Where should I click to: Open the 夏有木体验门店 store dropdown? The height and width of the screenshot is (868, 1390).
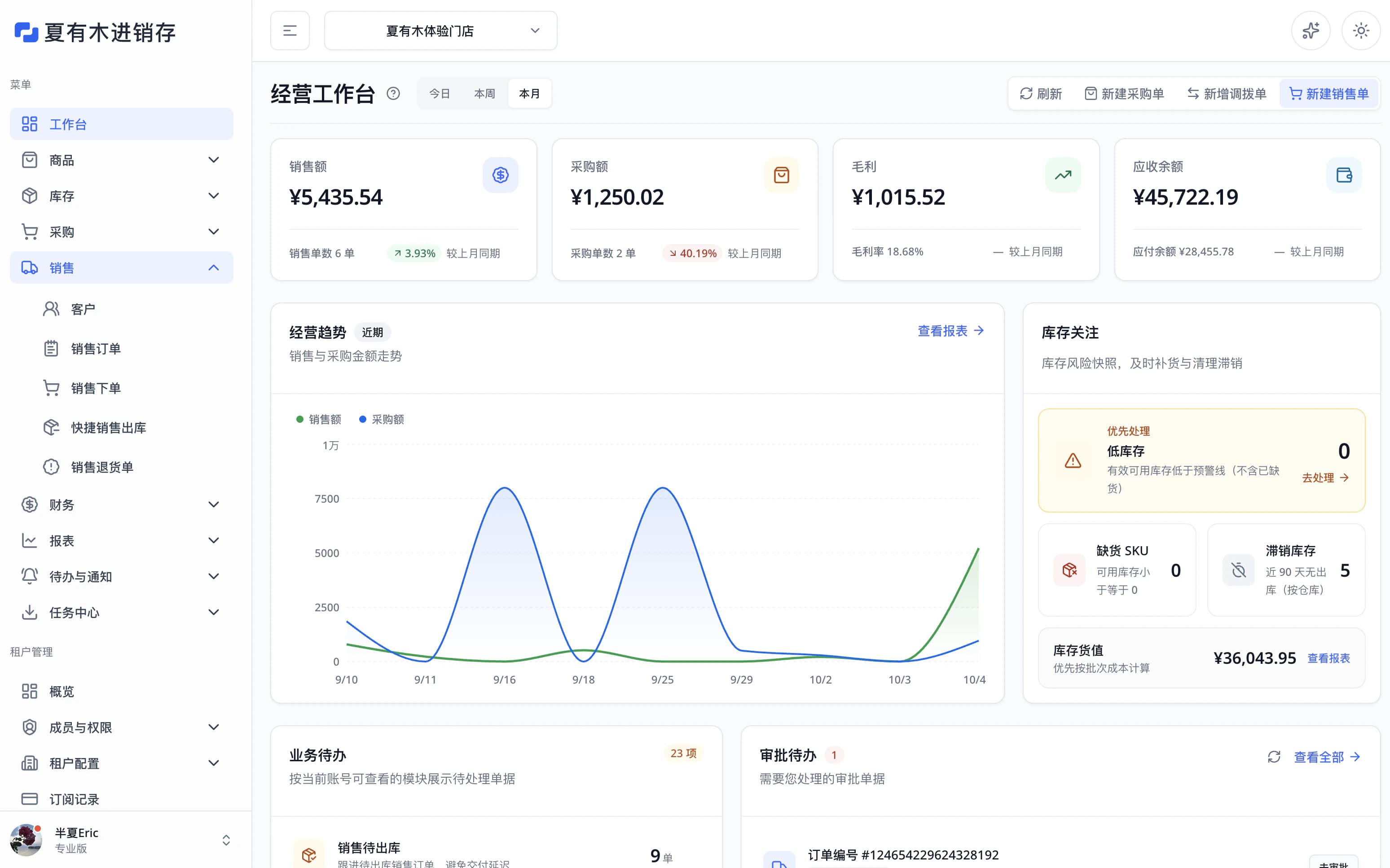(440, 31)
